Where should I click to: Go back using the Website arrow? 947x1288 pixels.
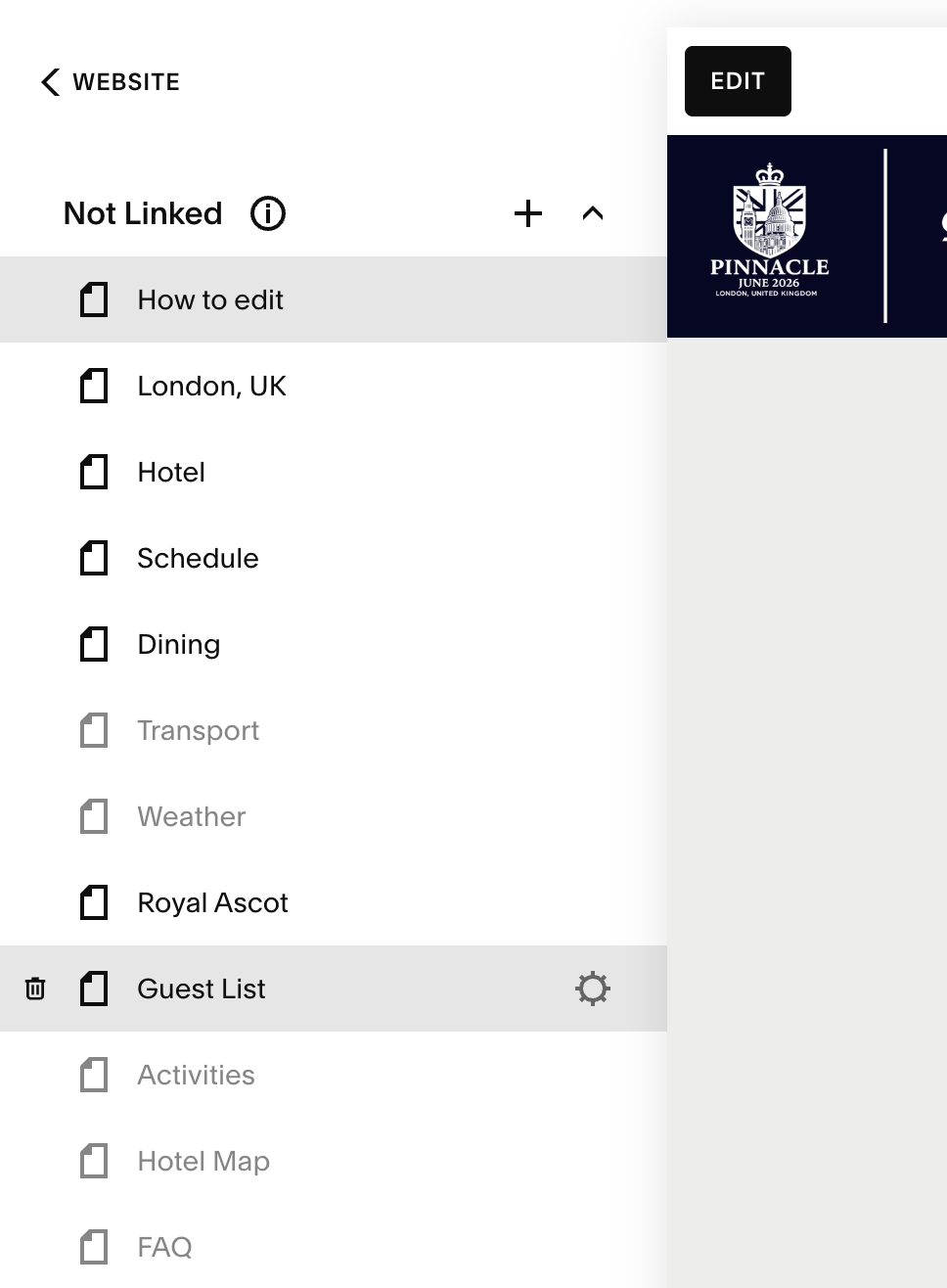click(51, 82)
